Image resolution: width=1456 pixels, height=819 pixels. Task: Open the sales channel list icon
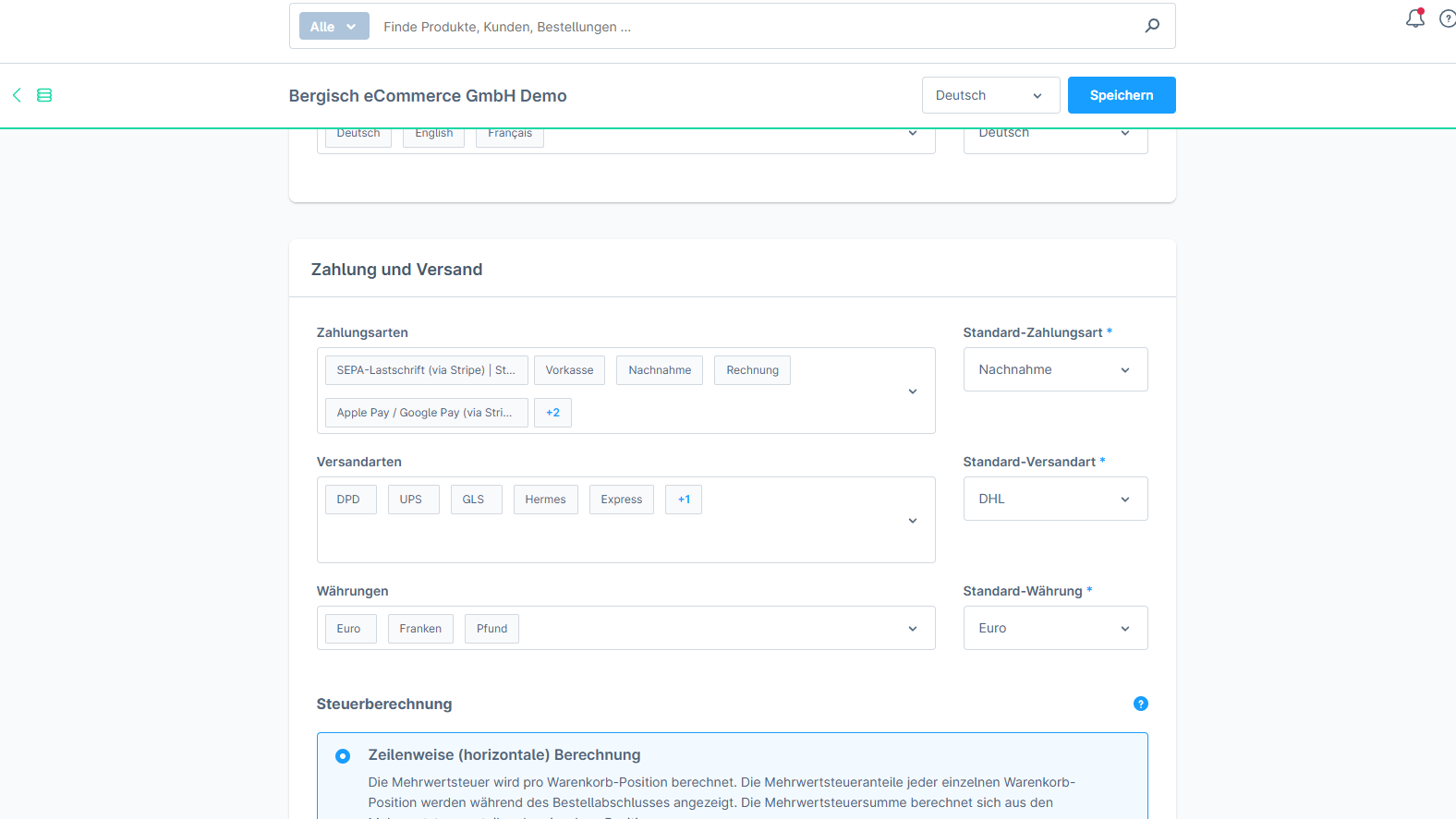tap(44, 95)
